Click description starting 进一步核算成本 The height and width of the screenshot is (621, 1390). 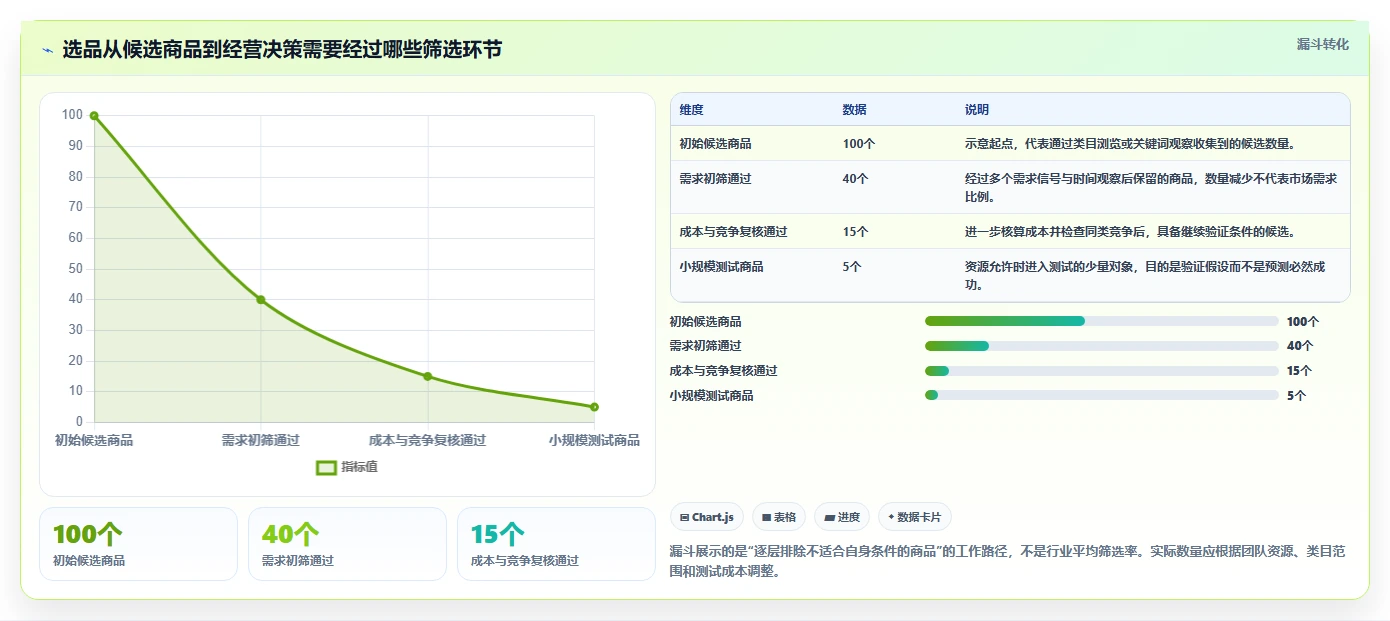click(1130, 232)
